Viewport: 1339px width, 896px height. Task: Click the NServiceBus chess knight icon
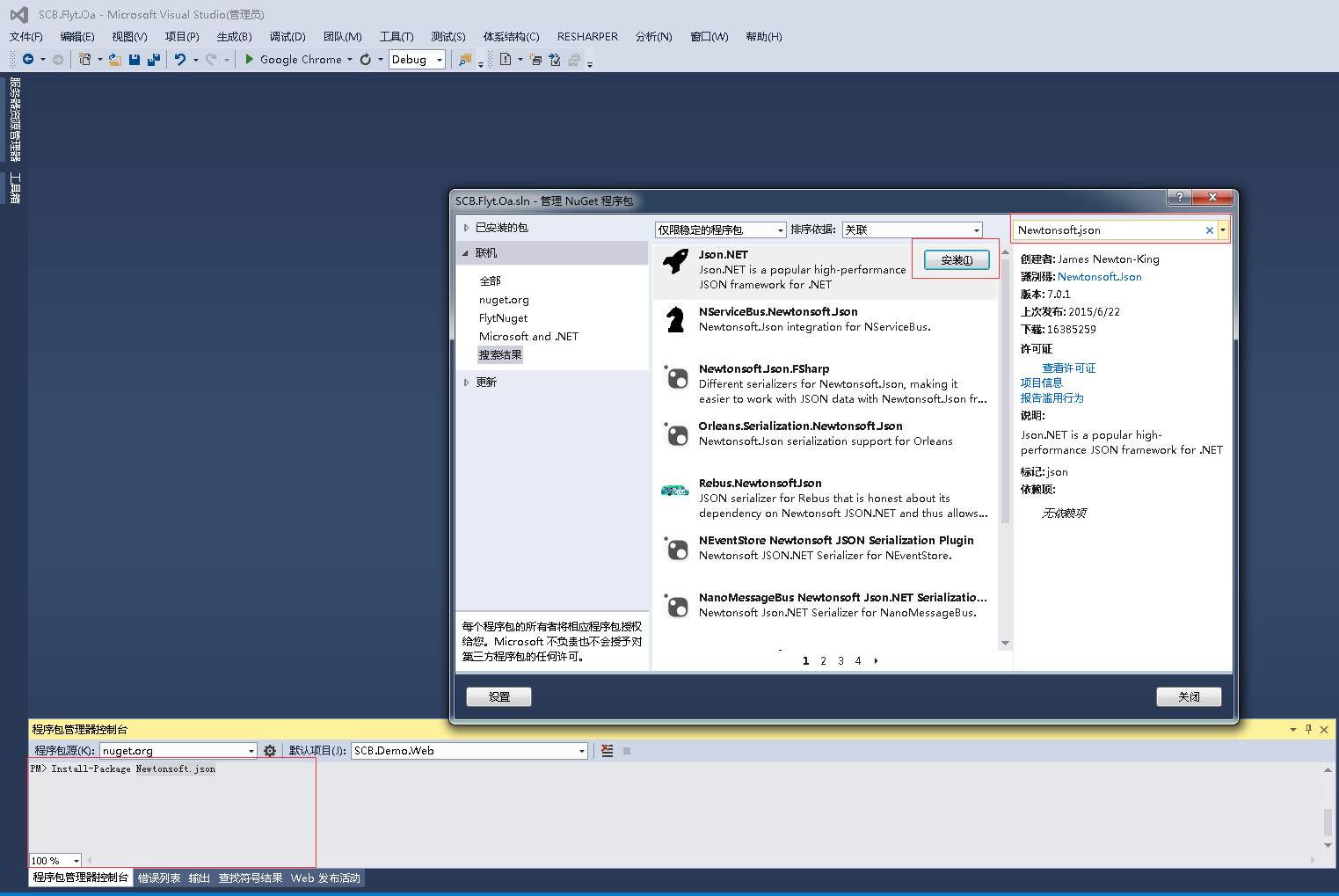pyautogui.click(x=675, y=319)
